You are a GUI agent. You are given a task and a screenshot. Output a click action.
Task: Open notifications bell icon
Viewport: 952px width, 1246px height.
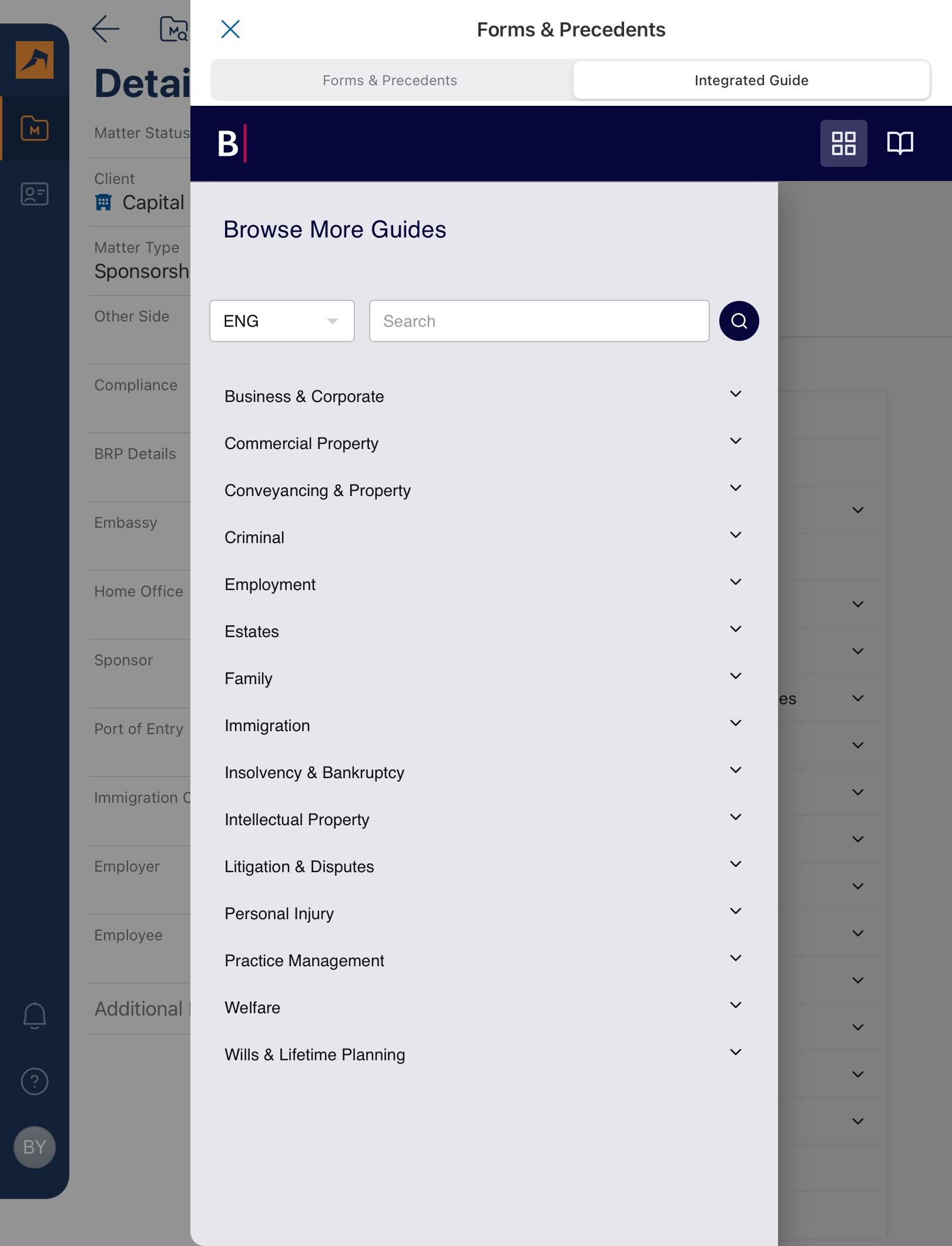[x=35, y=1016]
